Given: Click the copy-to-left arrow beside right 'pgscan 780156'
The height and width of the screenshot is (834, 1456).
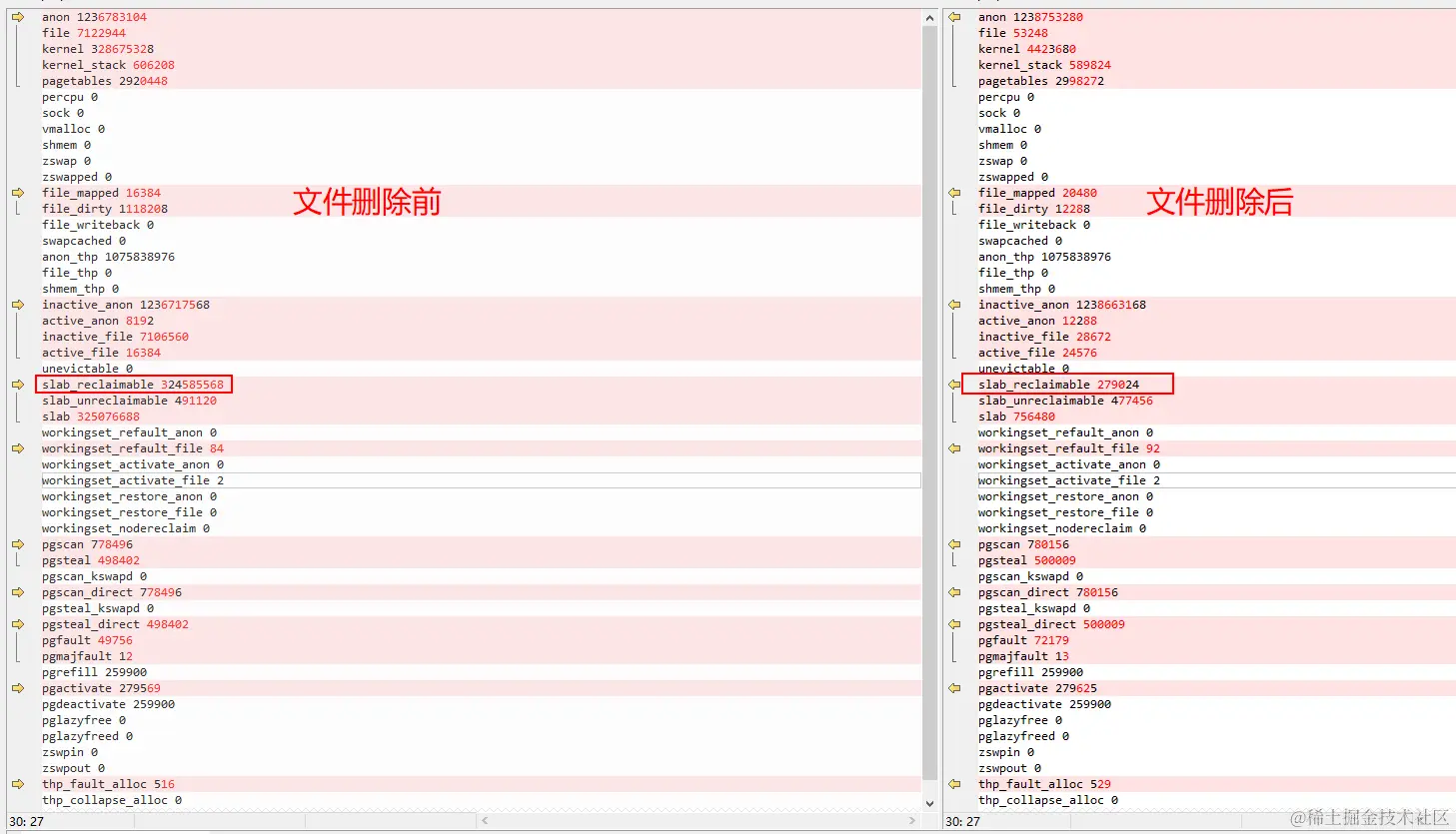Looking at the screenshot, I should tap(954, 544).
